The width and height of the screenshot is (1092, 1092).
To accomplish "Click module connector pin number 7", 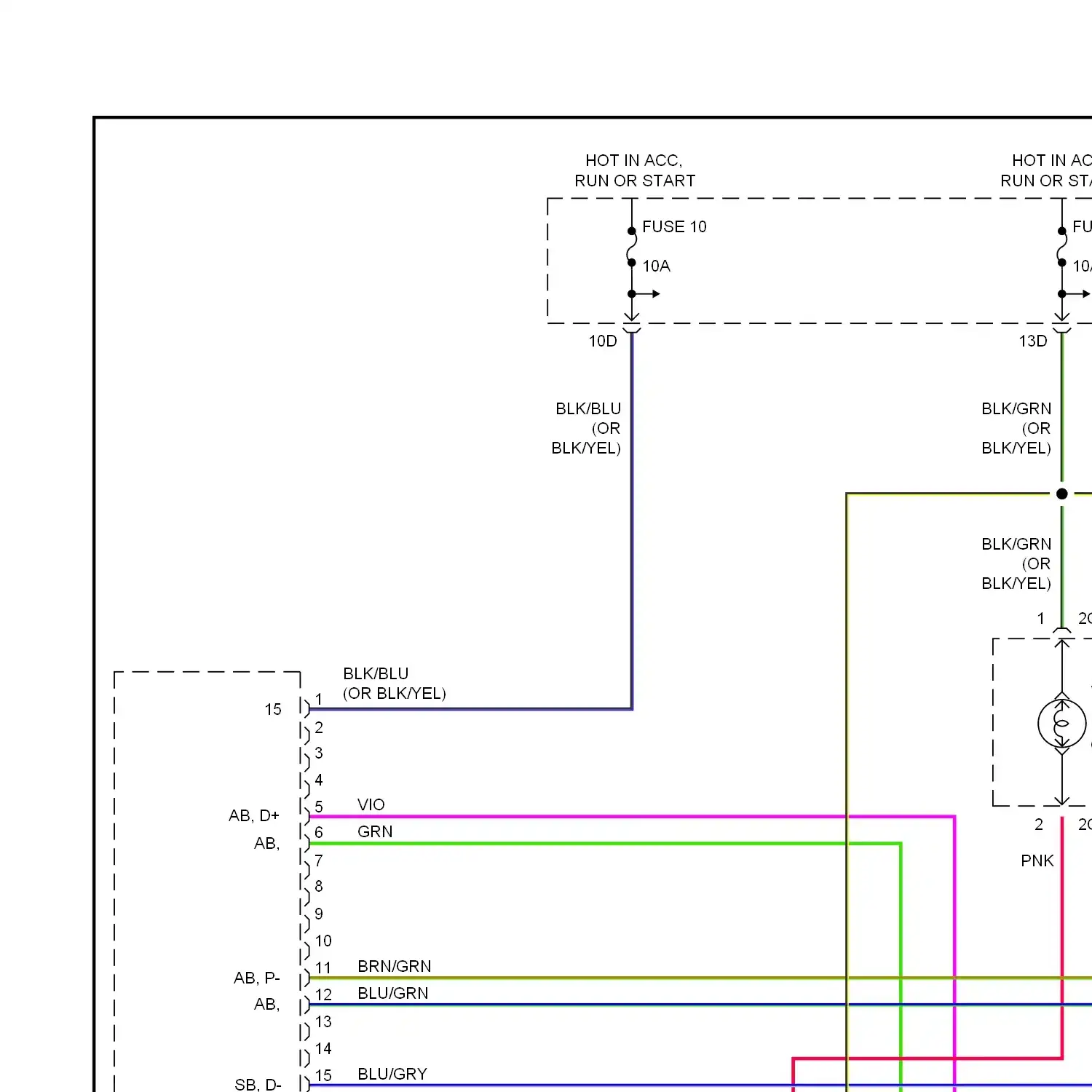I will tap(319, 860).
